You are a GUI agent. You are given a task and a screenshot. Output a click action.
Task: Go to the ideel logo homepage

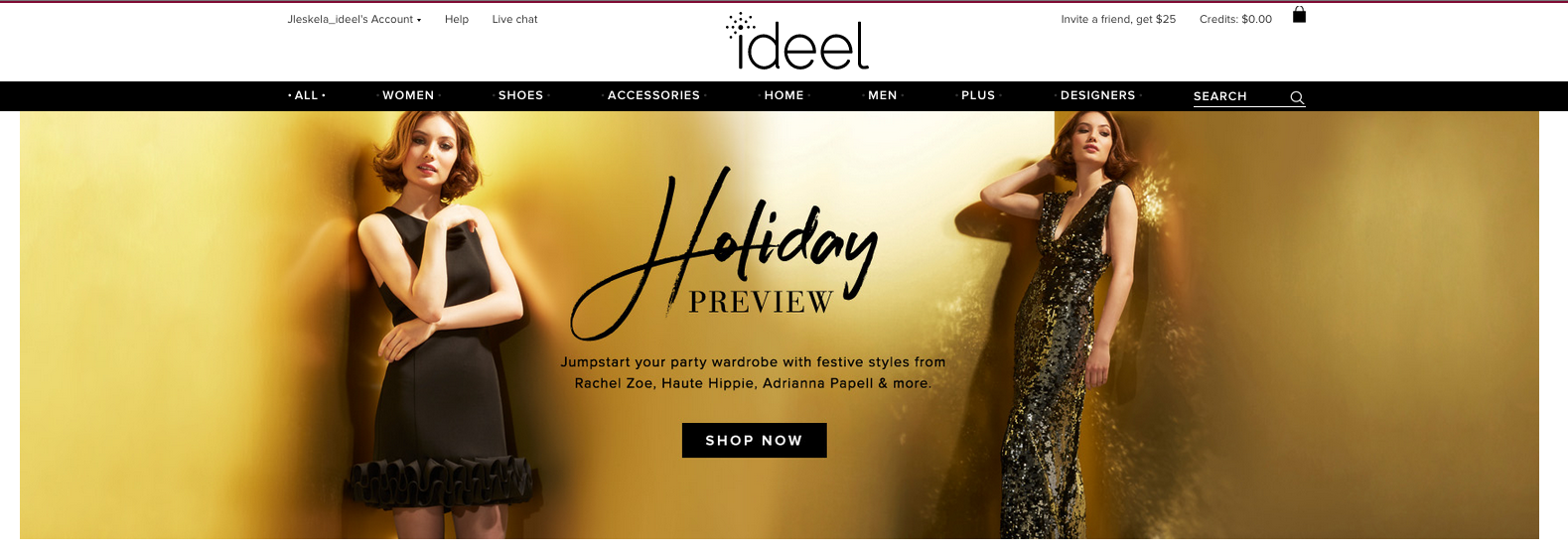click(x=797, y=42)
